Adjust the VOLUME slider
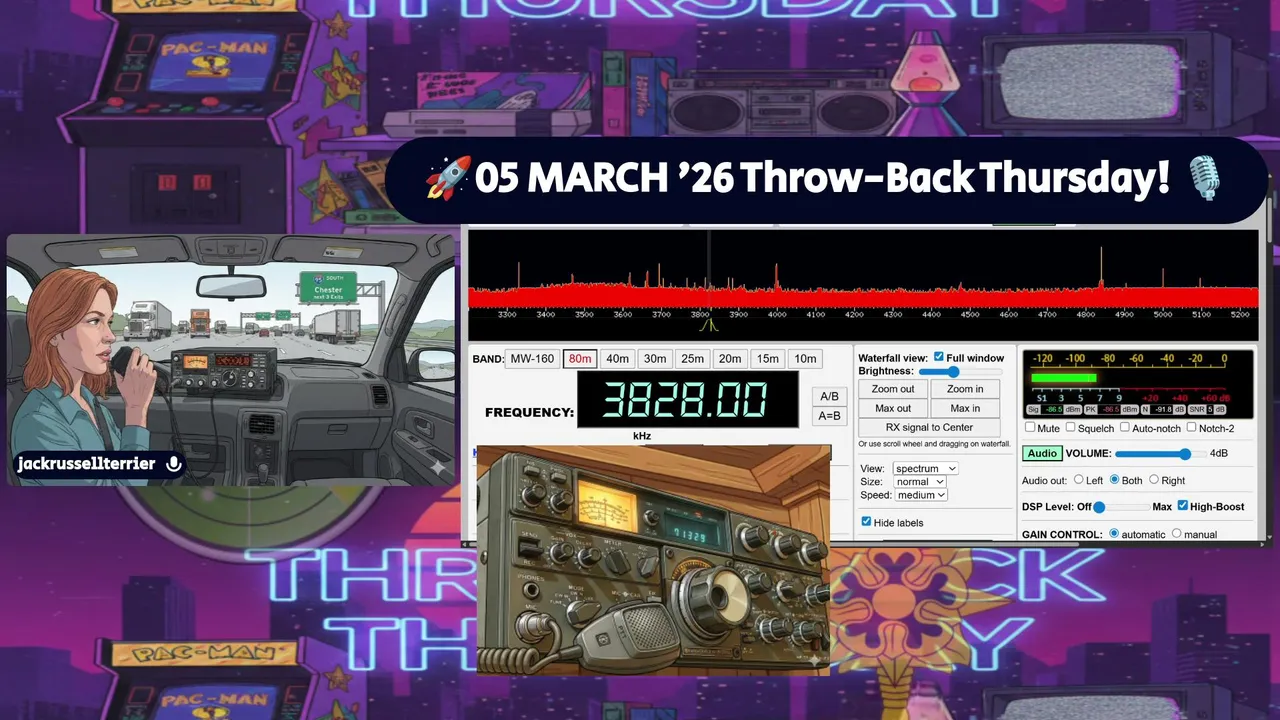Viewport: 1280px width, 720px height. 1160,454
